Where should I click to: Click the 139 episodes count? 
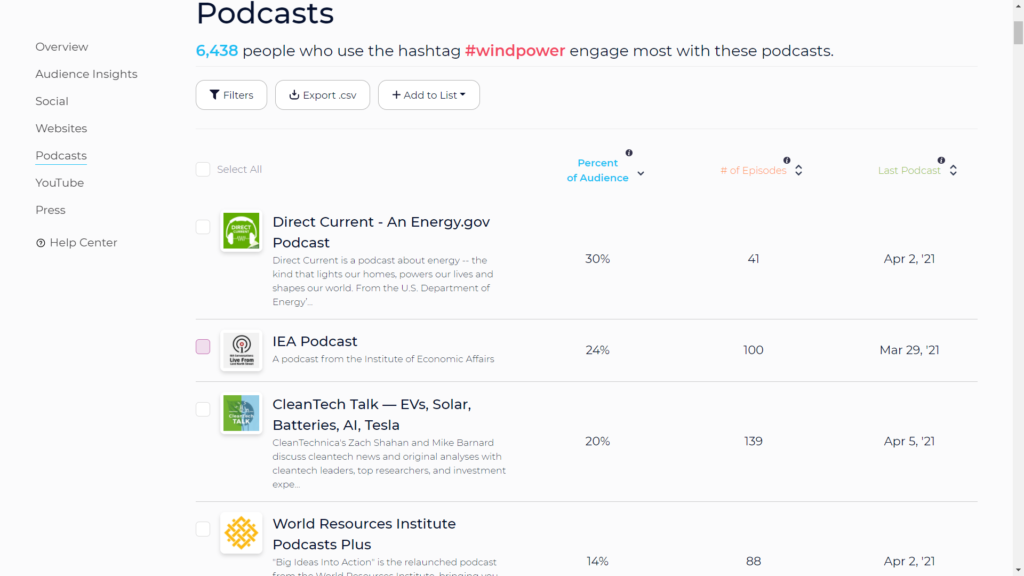753,441
